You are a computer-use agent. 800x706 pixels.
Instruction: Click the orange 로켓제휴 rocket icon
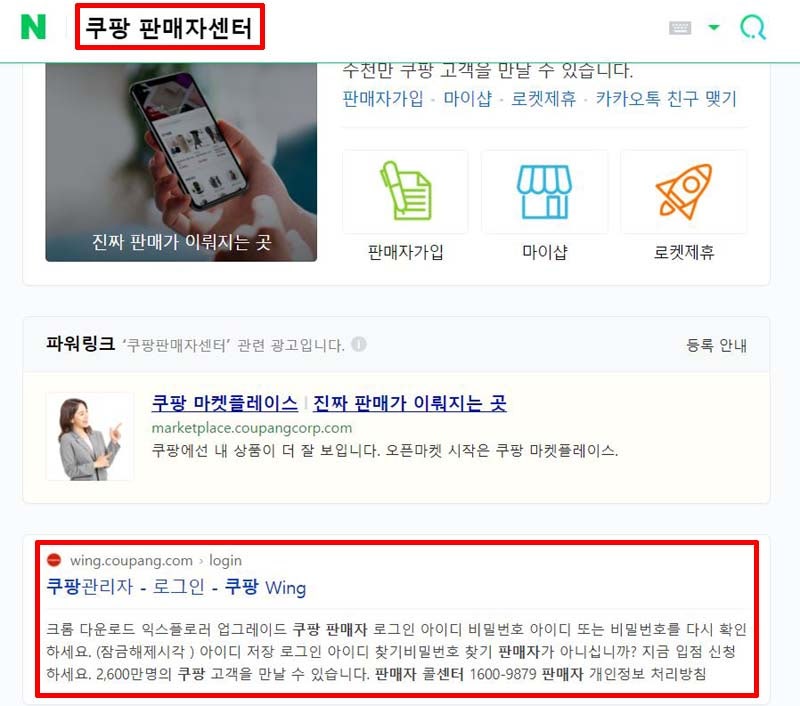684,191
